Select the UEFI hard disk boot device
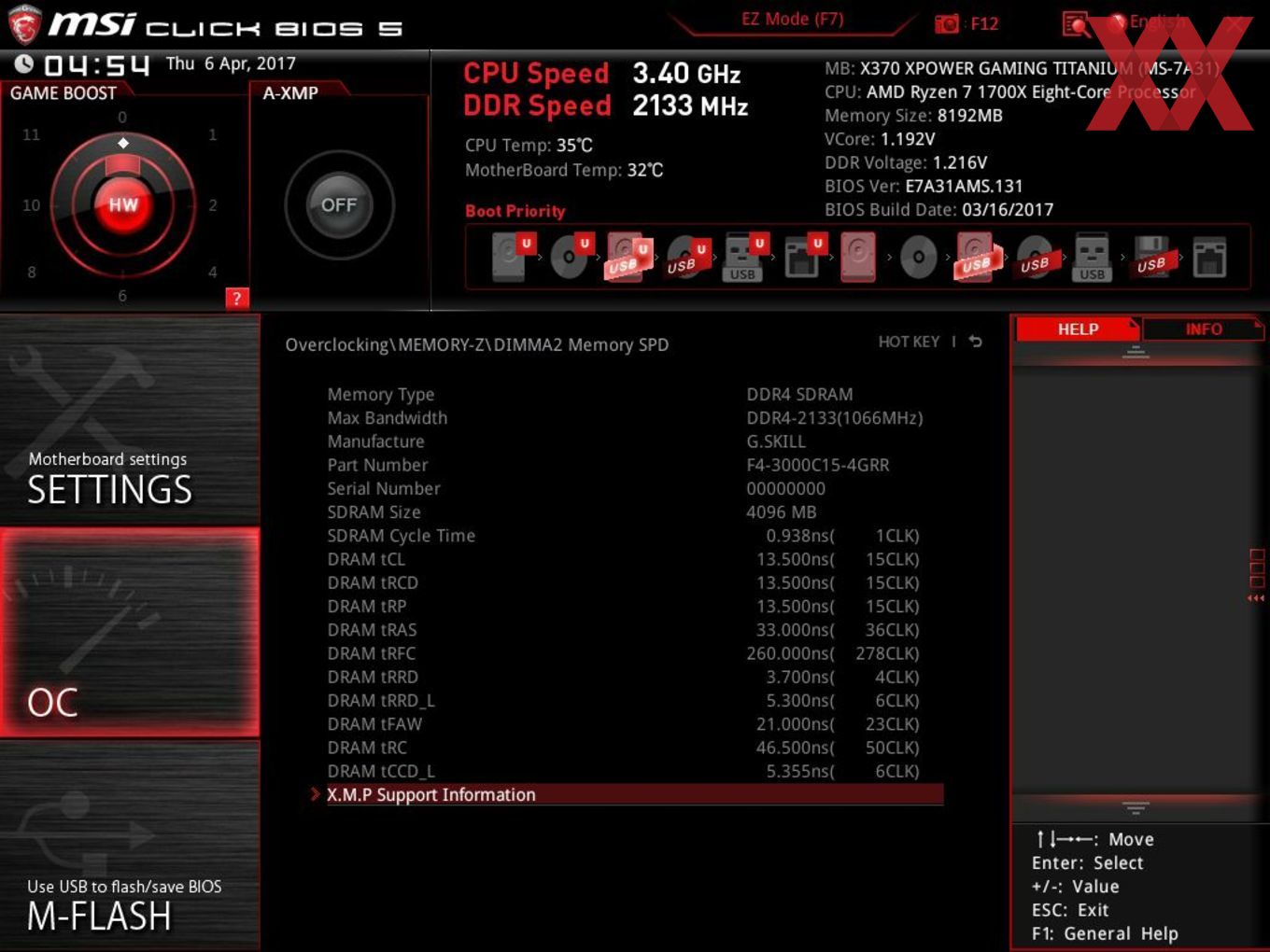The width and height of the screenshot is (1270, 952). (512, 257)
